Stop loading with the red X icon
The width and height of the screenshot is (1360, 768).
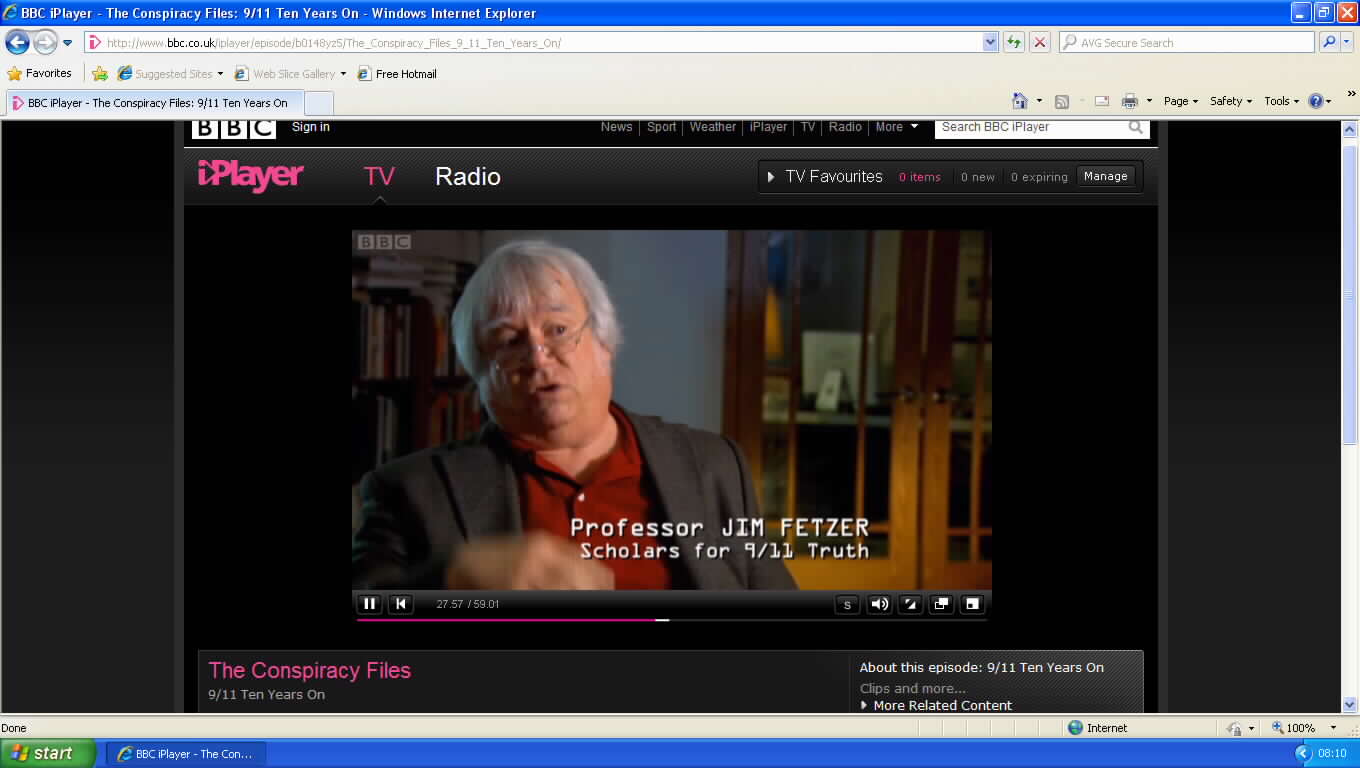[1040, 42]
